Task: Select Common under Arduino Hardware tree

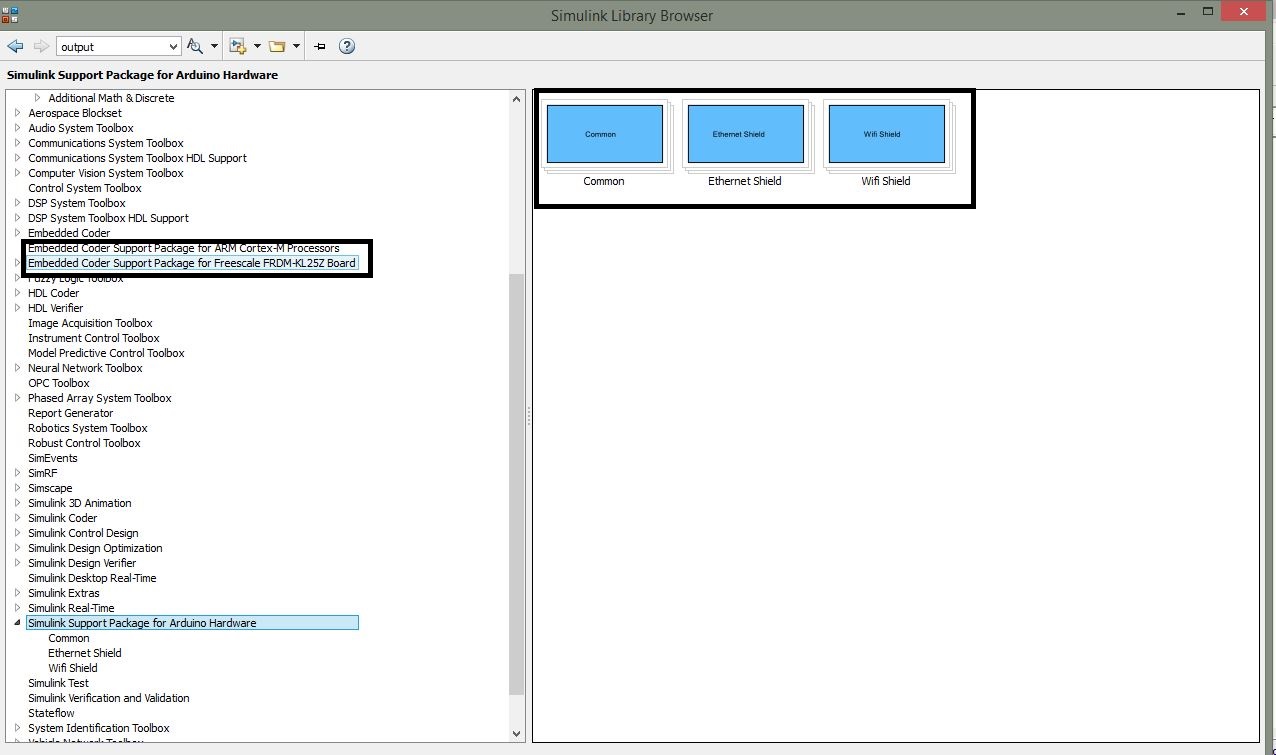Action: [x=69, y=638]
